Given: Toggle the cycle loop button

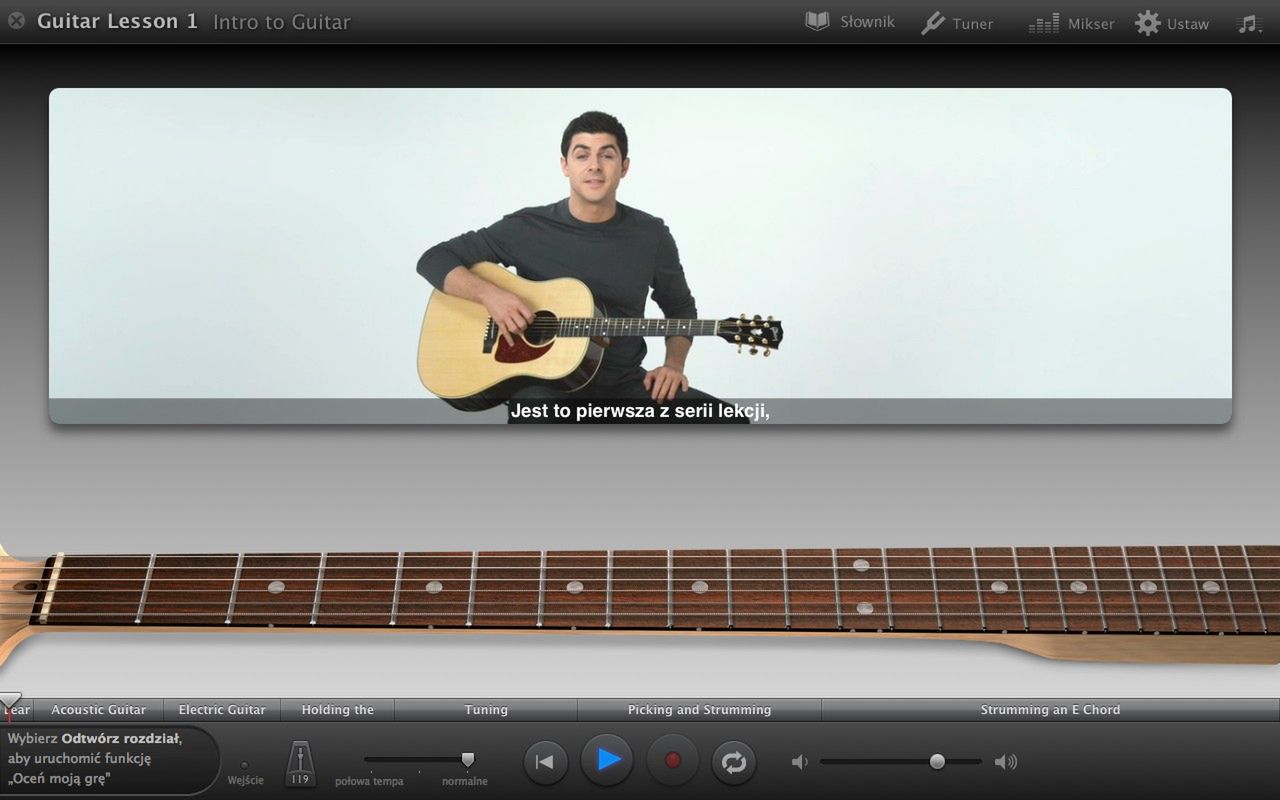Looking at the screenshot, I should pyautogui.click(x=734, y=762).
